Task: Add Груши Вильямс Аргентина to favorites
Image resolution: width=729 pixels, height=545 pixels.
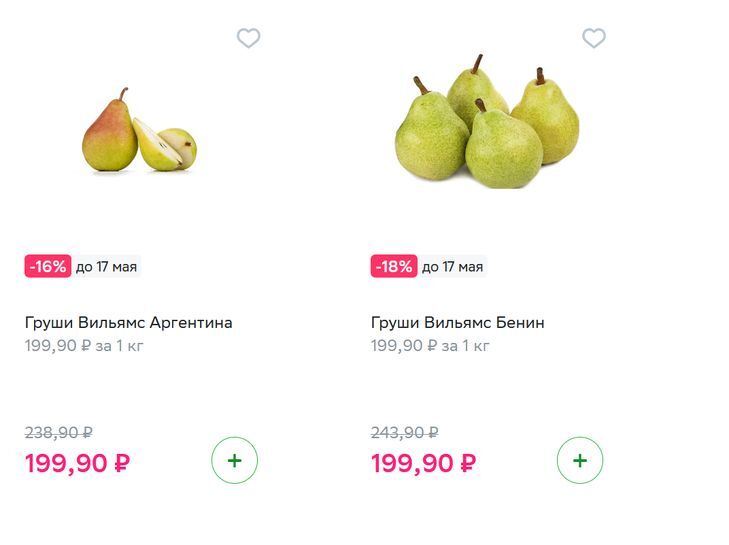Action: coord(248,38)
